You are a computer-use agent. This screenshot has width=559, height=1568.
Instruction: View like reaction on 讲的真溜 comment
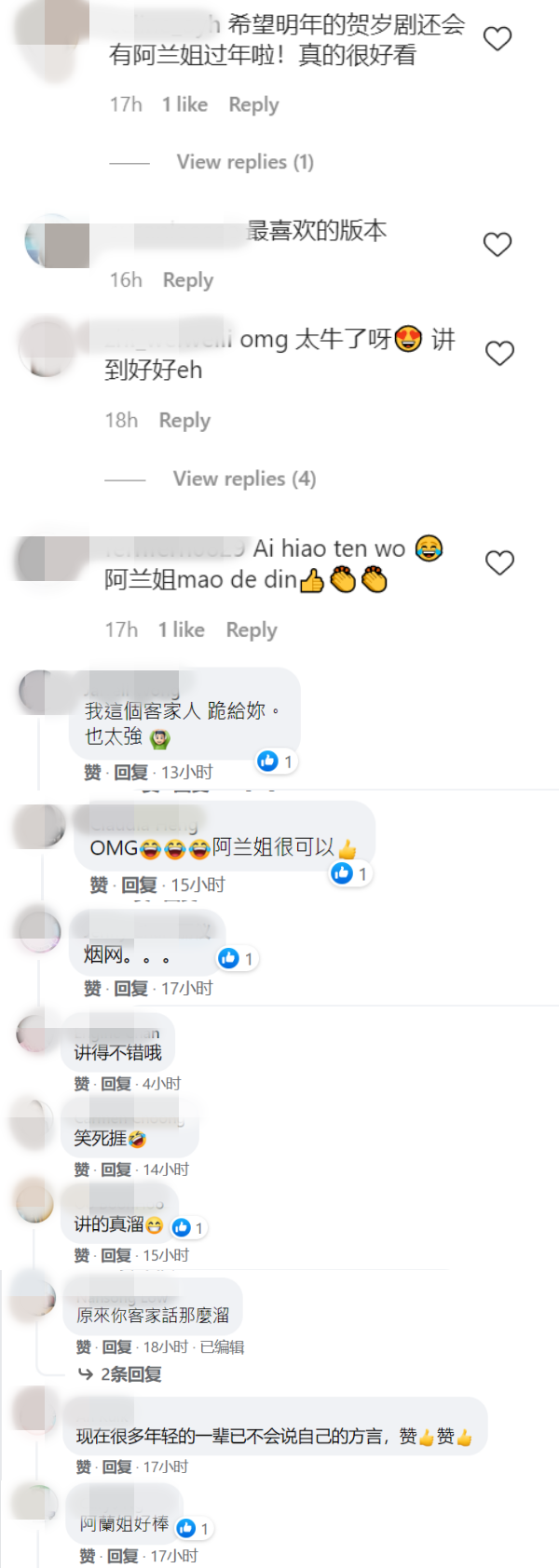189,1227
